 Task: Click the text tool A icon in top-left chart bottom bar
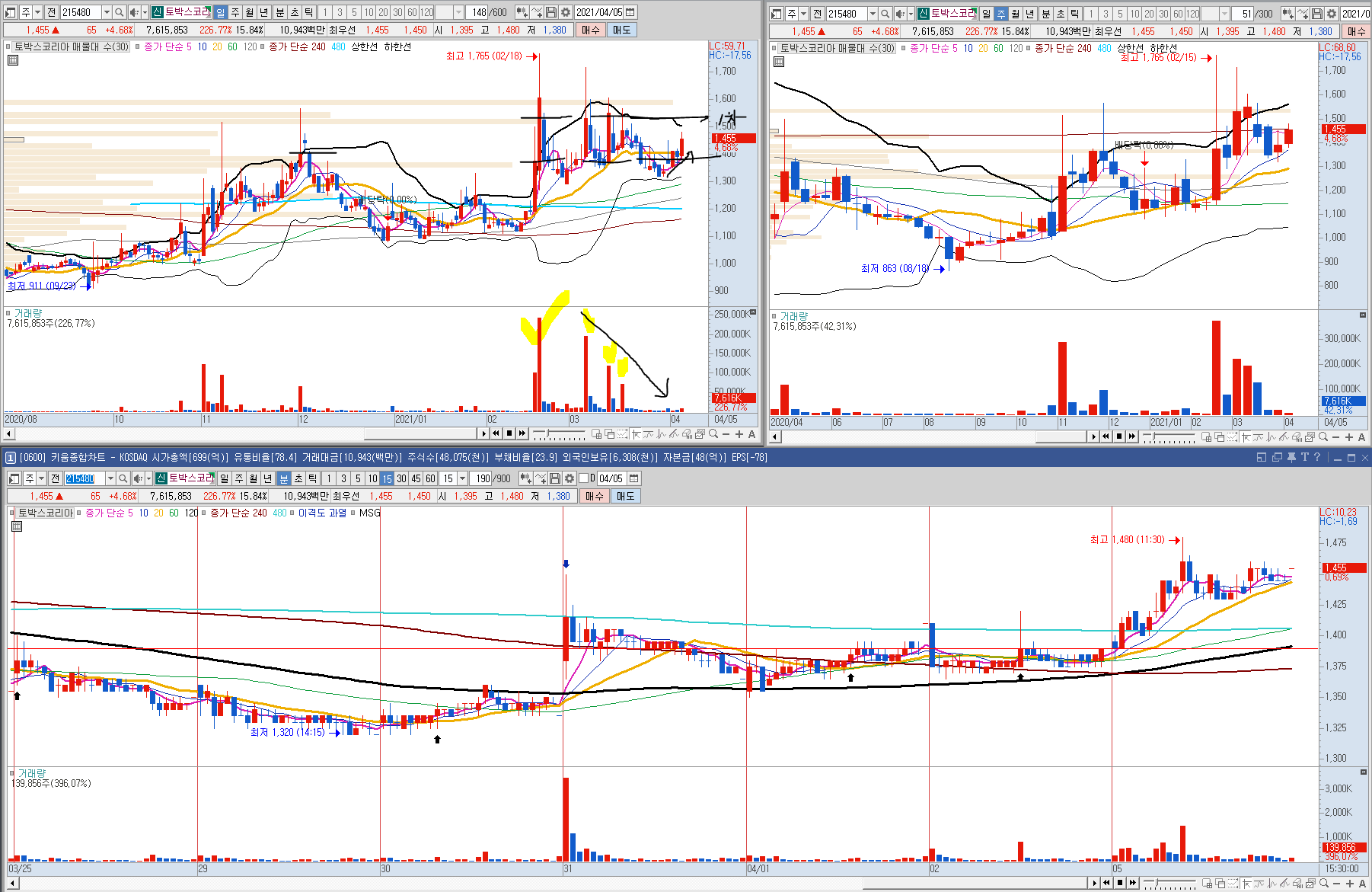[x=751, y=434]
